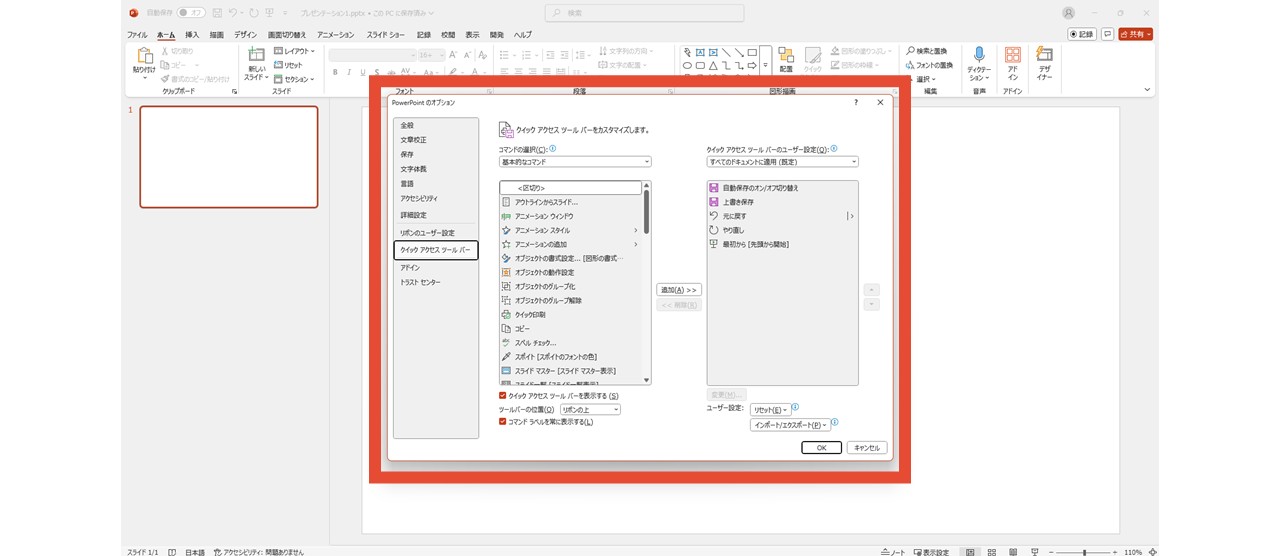Select スペル チェック command

[570, 343]
